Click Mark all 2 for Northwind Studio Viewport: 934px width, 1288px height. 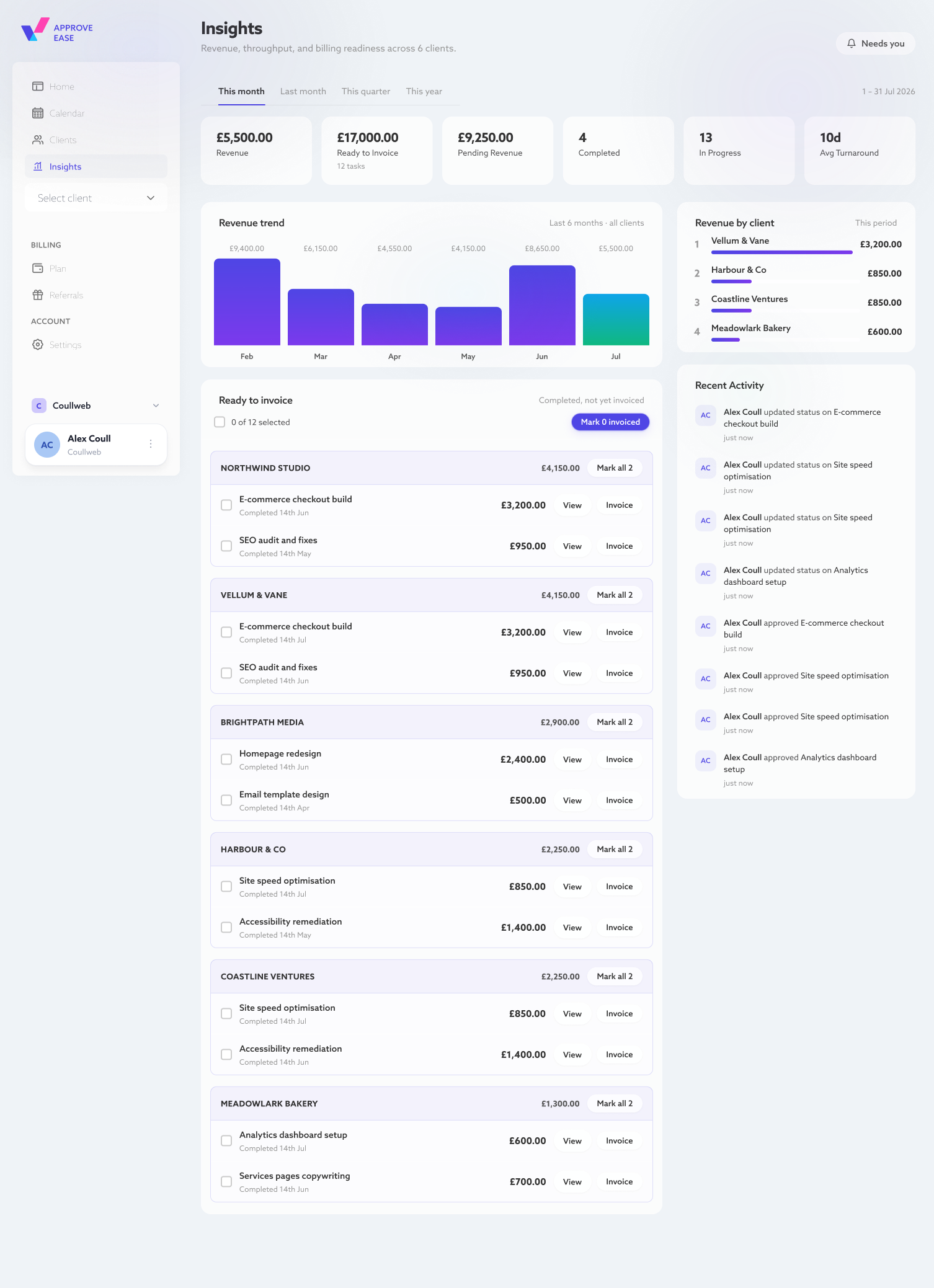click(x=615, y=468)
